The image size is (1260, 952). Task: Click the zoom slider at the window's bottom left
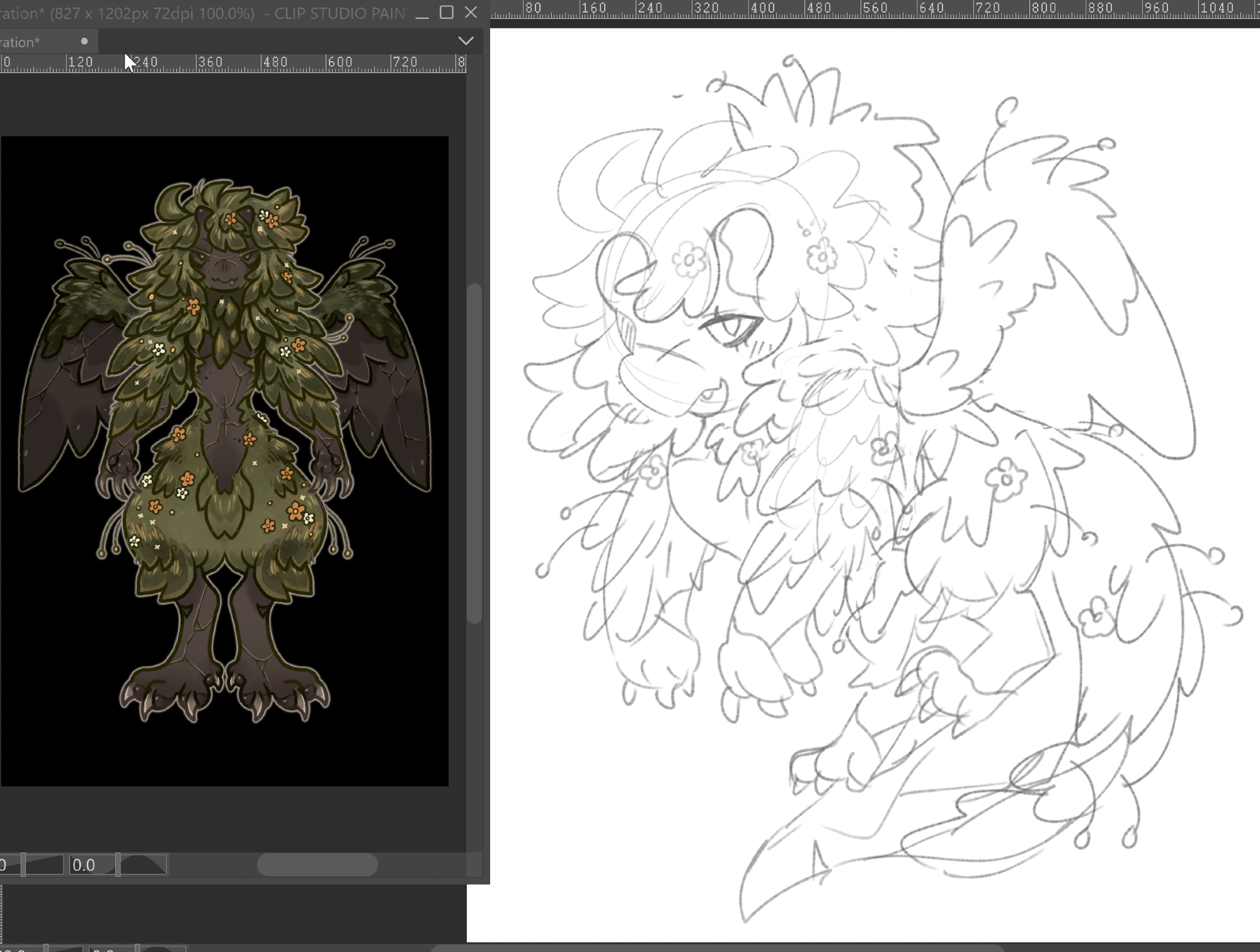point(43,865)
